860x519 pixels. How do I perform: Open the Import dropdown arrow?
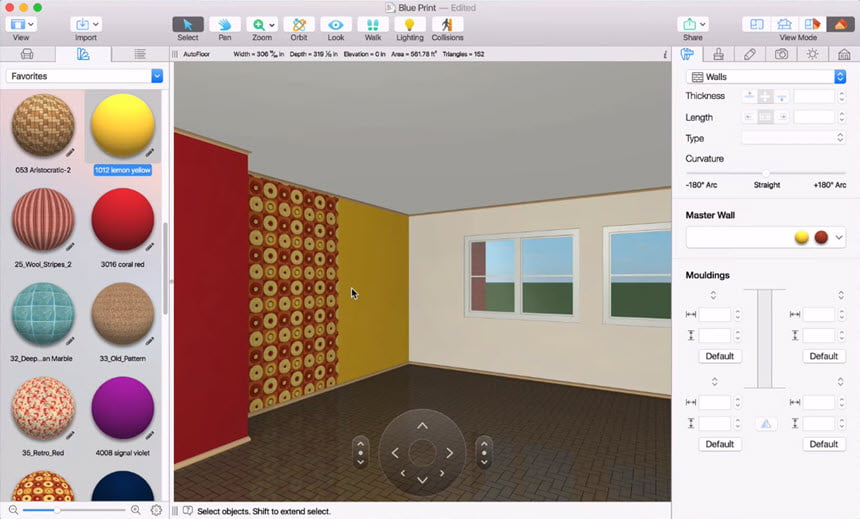click(96, 25)
